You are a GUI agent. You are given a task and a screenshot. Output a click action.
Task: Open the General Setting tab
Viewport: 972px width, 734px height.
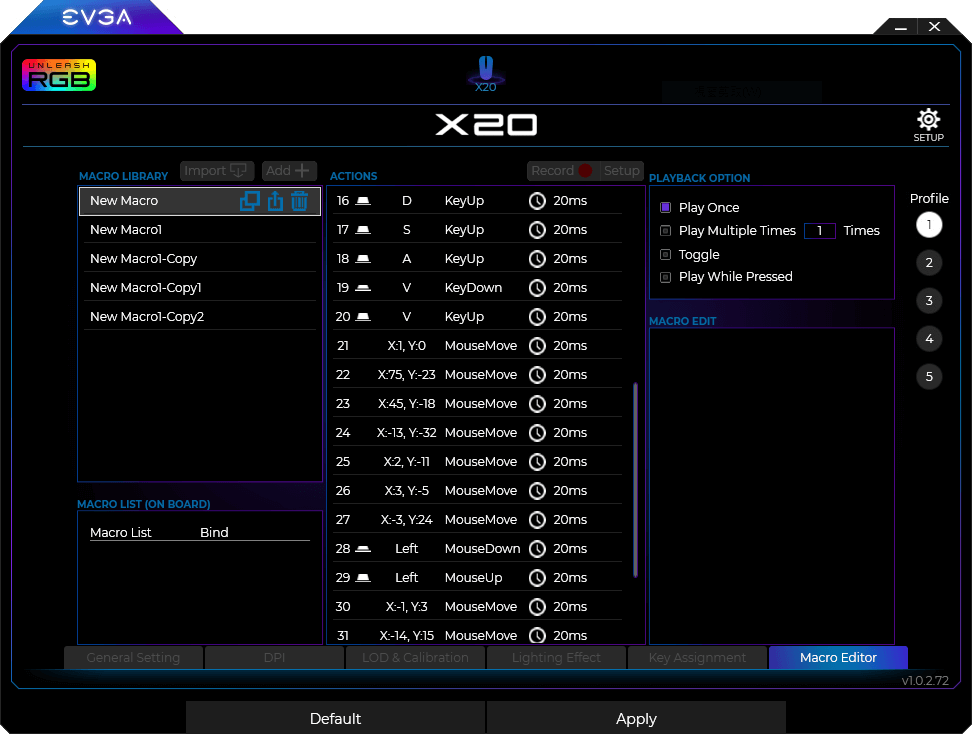click(133, 658)
